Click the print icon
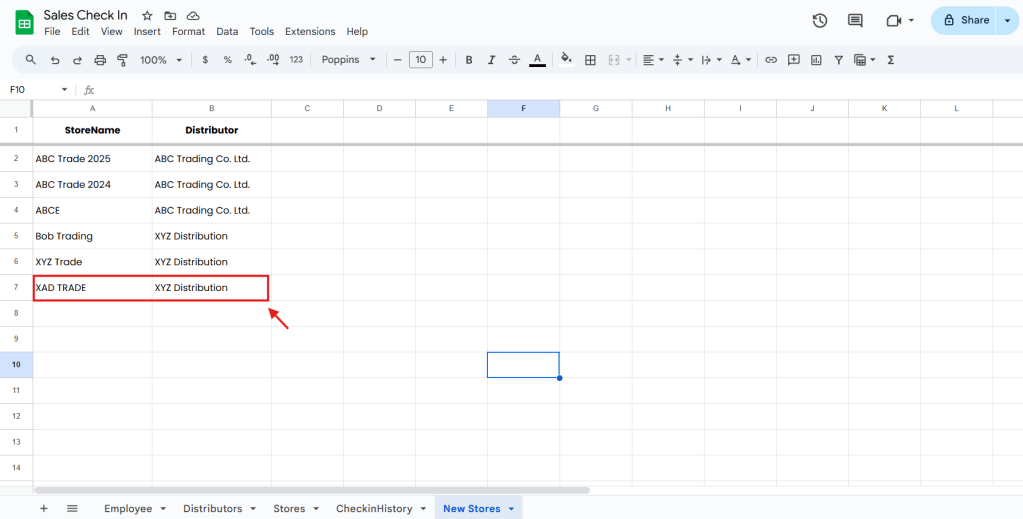 click(100, 60)
